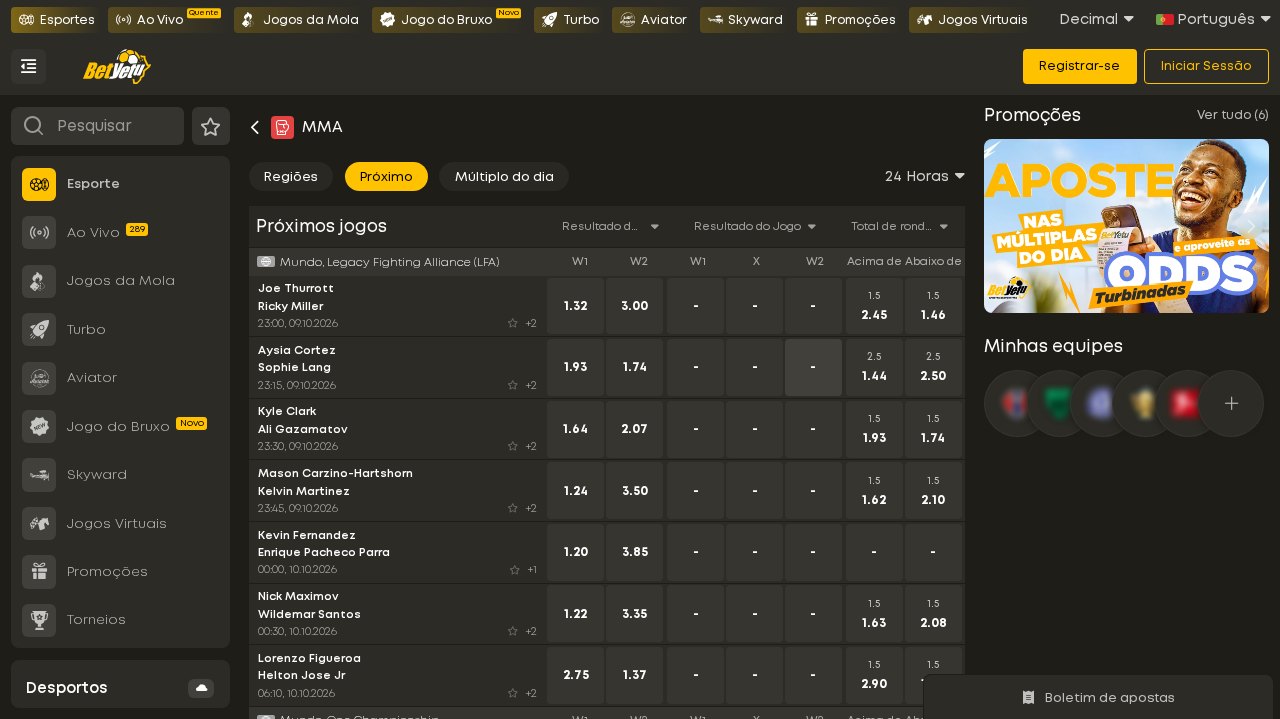This screenshot has height=719, width=1280.
Task: Open Turbo rocket sidebar icon
Action: tap(39, 329)
